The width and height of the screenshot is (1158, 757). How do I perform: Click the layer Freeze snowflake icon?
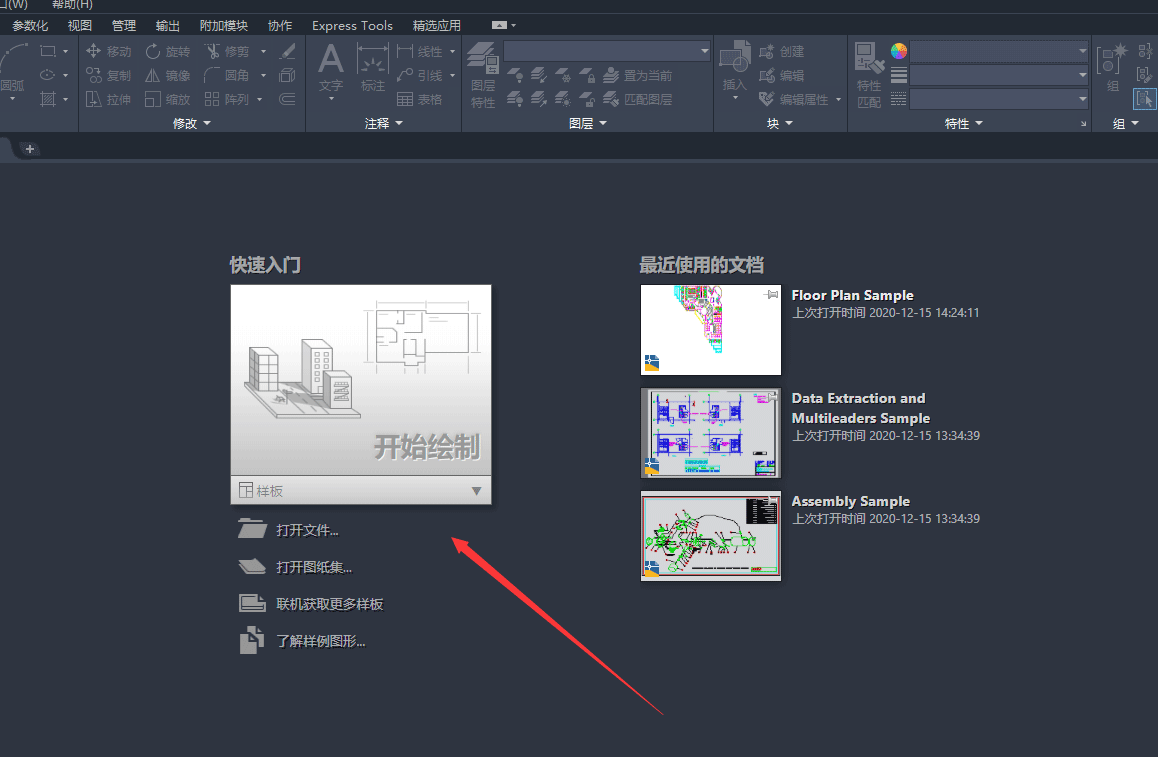[x=563, y=75]
